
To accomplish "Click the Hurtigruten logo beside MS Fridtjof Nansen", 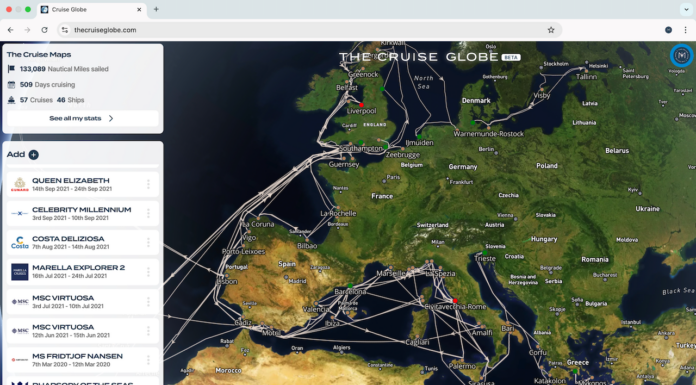I will click(20, 360).
